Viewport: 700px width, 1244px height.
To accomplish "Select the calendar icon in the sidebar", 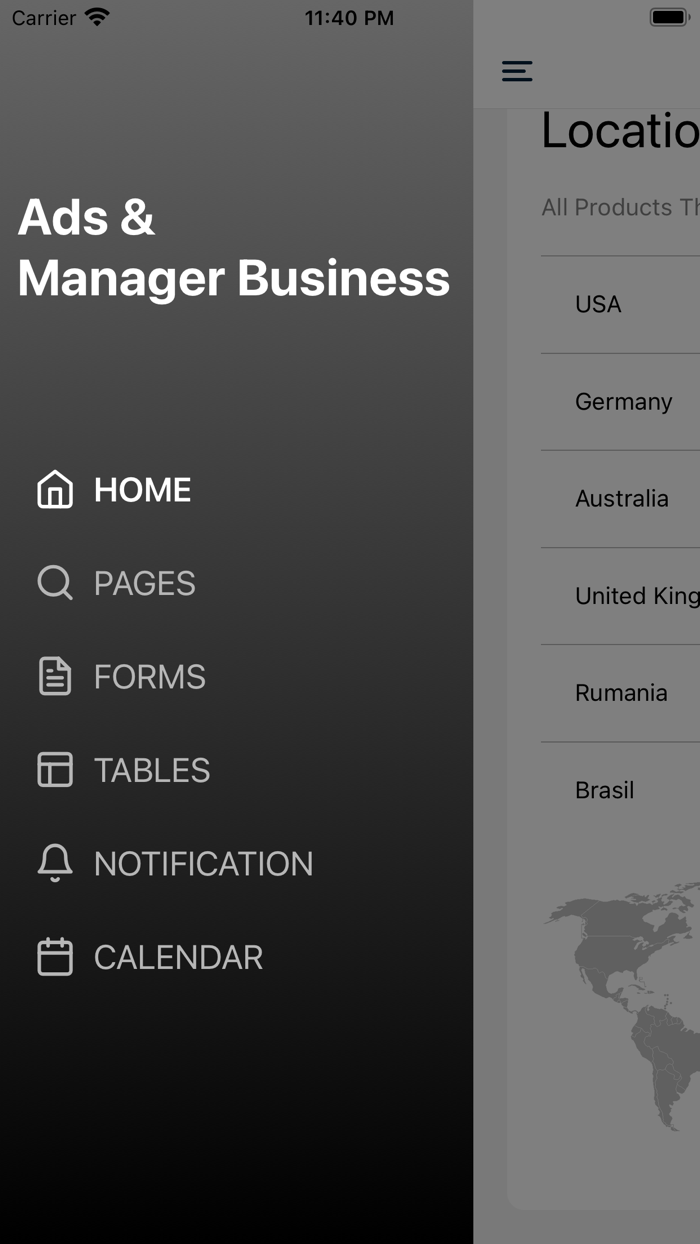I will [x=54, y=957].
